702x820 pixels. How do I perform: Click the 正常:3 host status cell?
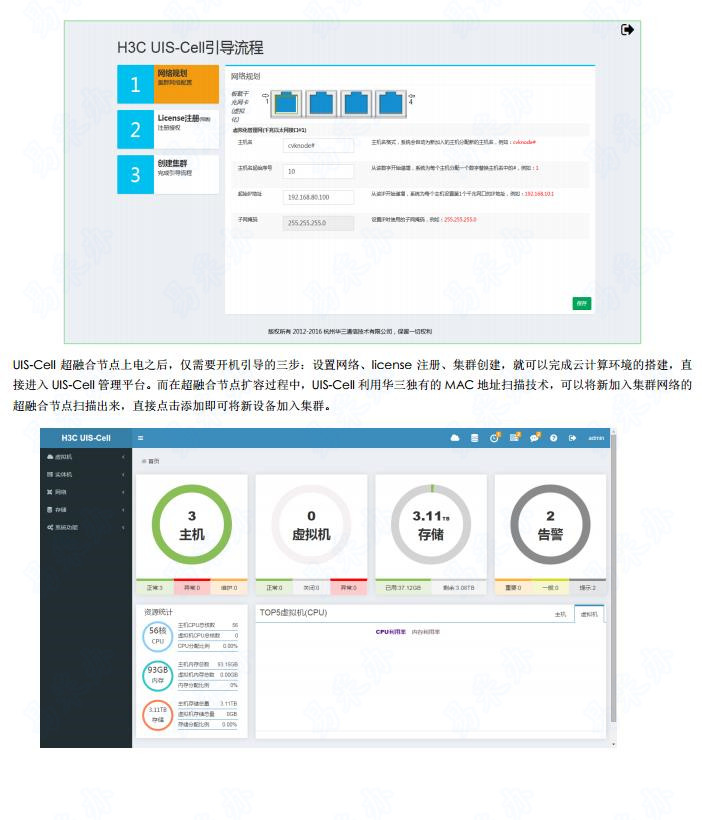point(155,588)
